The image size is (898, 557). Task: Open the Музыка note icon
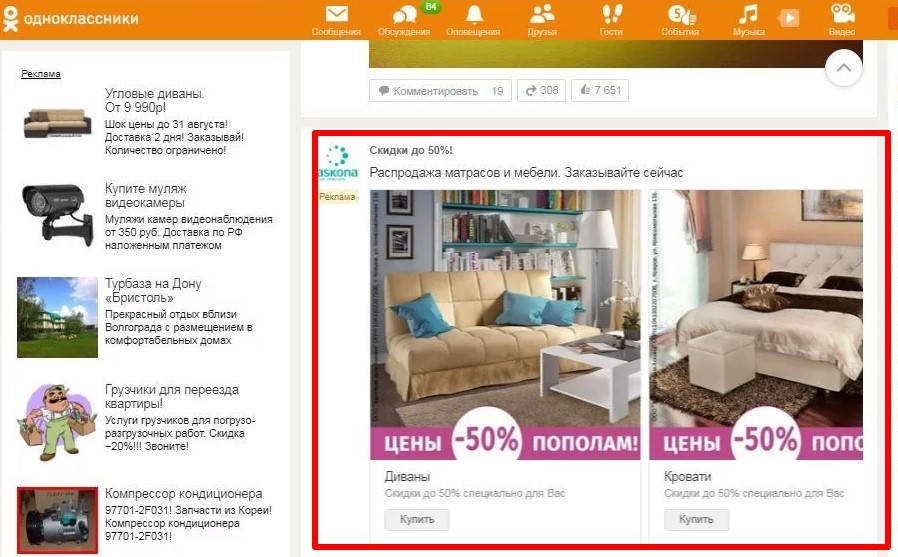click(748, 15)
